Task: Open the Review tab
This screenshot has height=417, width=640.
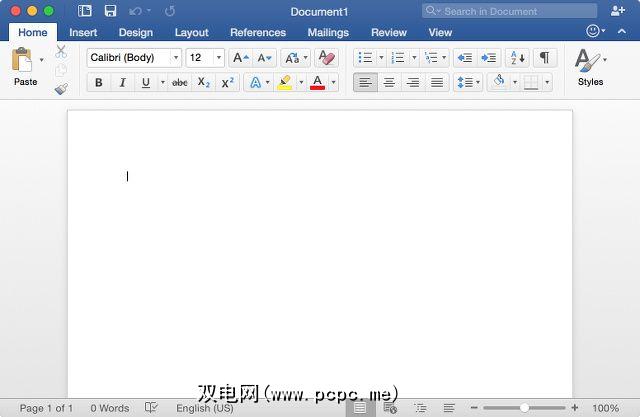Action: click(x=389, y=32)
